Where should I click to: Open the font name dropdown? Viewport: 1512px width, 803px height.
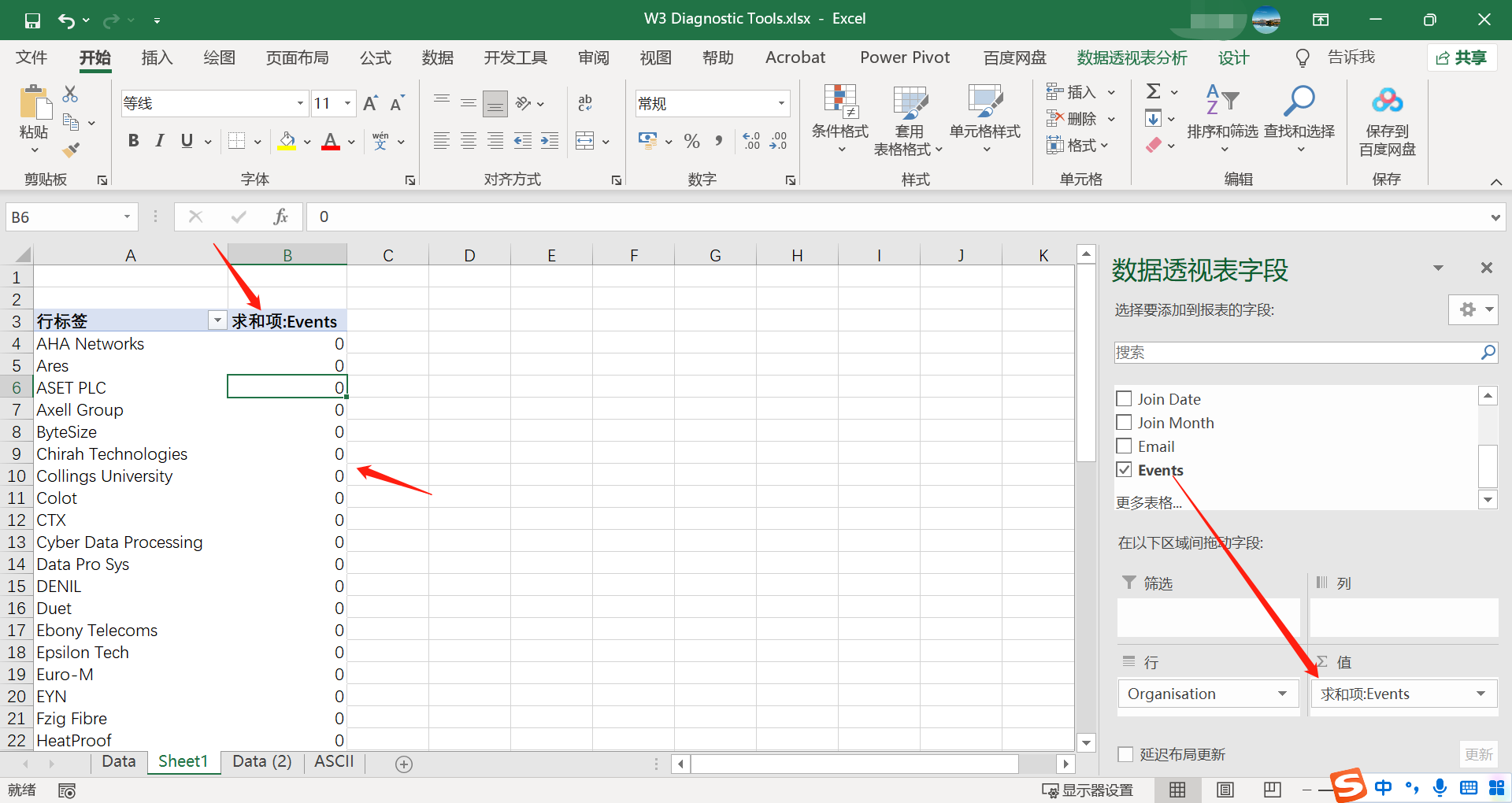coord(300,103)
